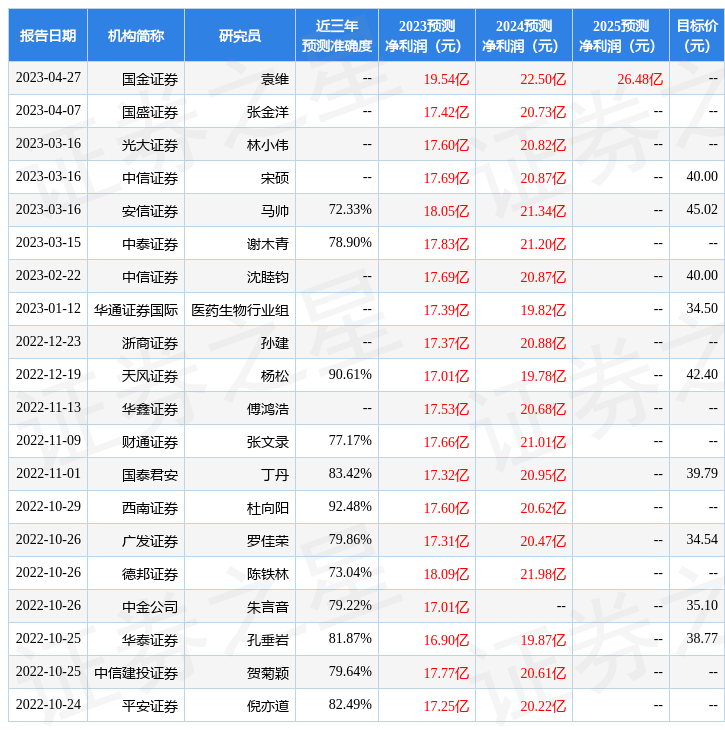Click the target price 34.54
725x730 pixels.
(702, 540)
